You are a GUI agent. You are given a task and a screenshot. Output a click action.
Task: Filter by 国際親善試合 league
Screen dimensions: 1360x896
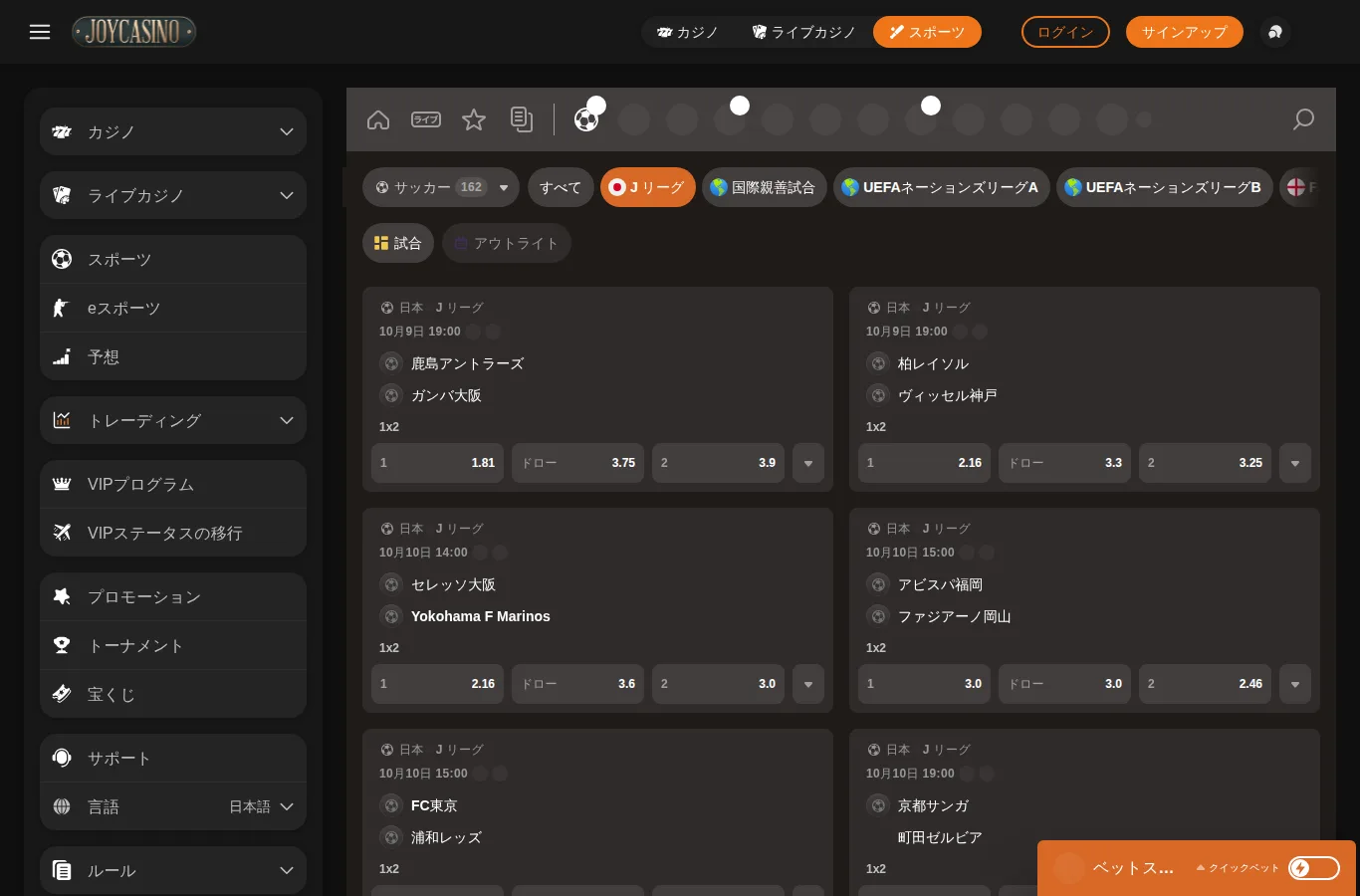tap(764, 187)
